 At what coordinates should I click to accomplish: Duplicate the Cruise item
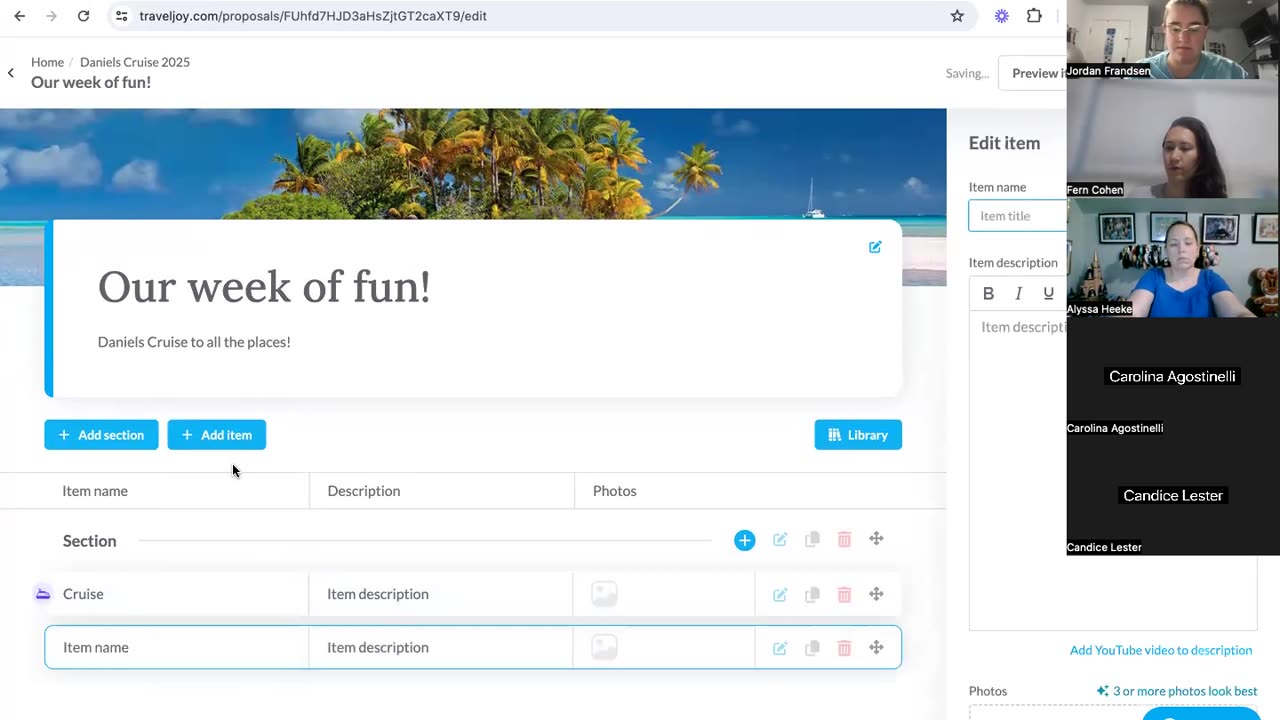click(x=812, y=595)
